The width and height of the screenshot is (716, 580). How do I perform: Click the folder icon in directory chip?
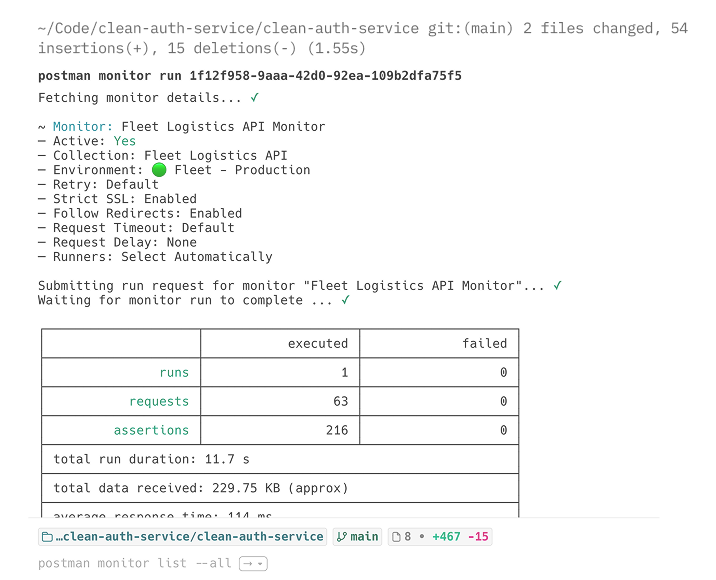[47, 537]
